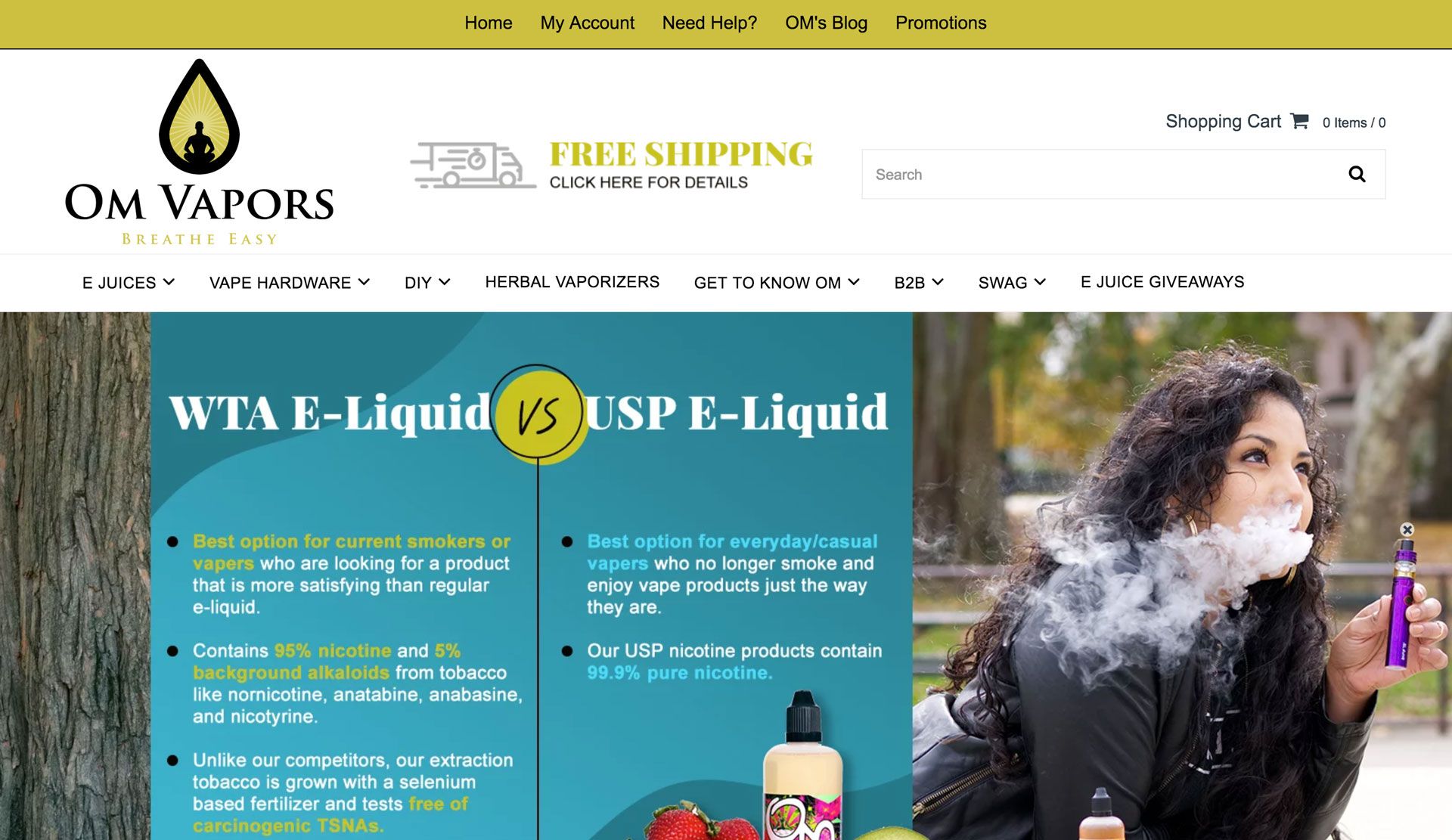This screenshot has height=840, width=1452.
Task: Click the search magnifier icon
Action: [1357, 175]
